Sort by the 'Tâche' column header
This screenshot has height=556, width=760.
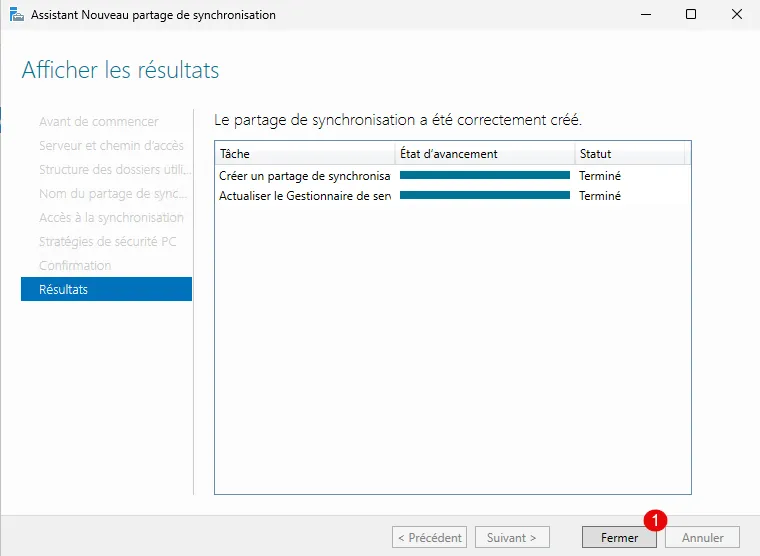point(305,154)
